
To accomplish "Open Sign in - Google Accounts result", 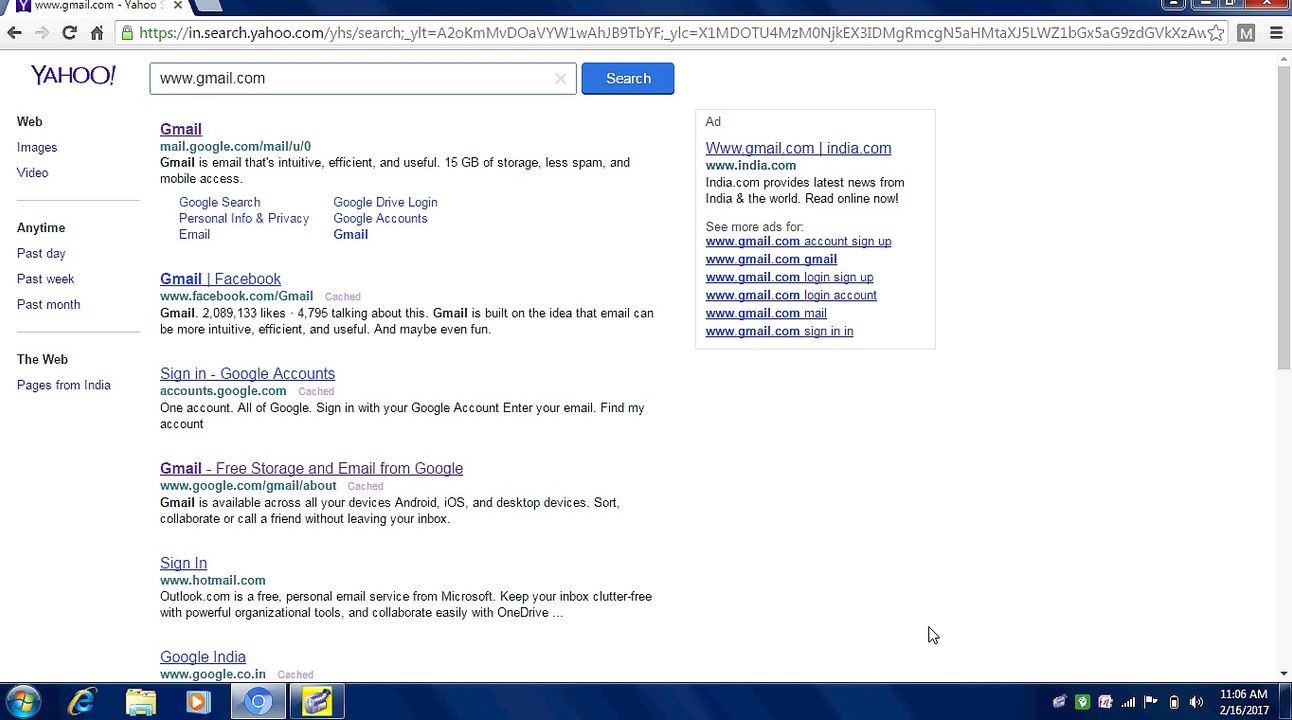I will 247,374.
